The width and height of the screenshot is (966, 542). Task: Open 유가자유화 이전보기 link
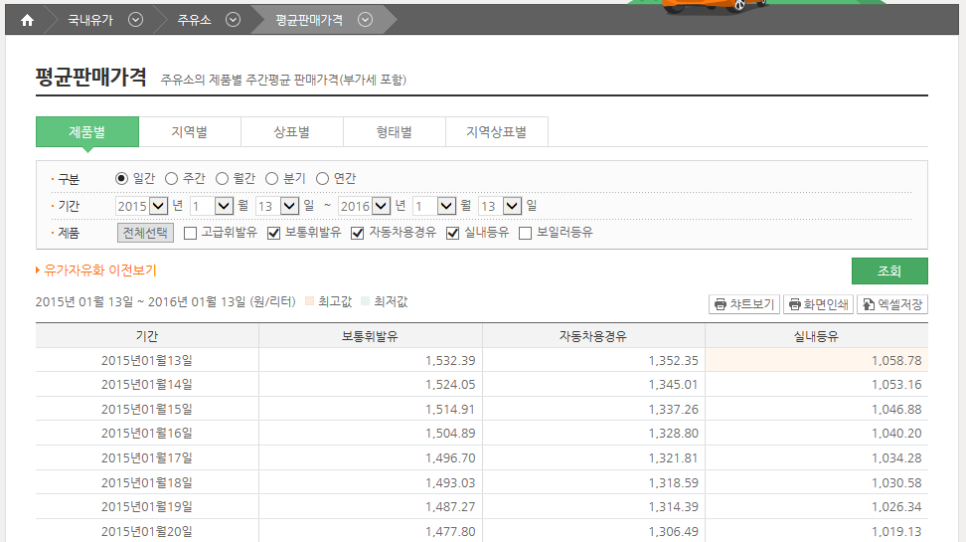point(100,270)
